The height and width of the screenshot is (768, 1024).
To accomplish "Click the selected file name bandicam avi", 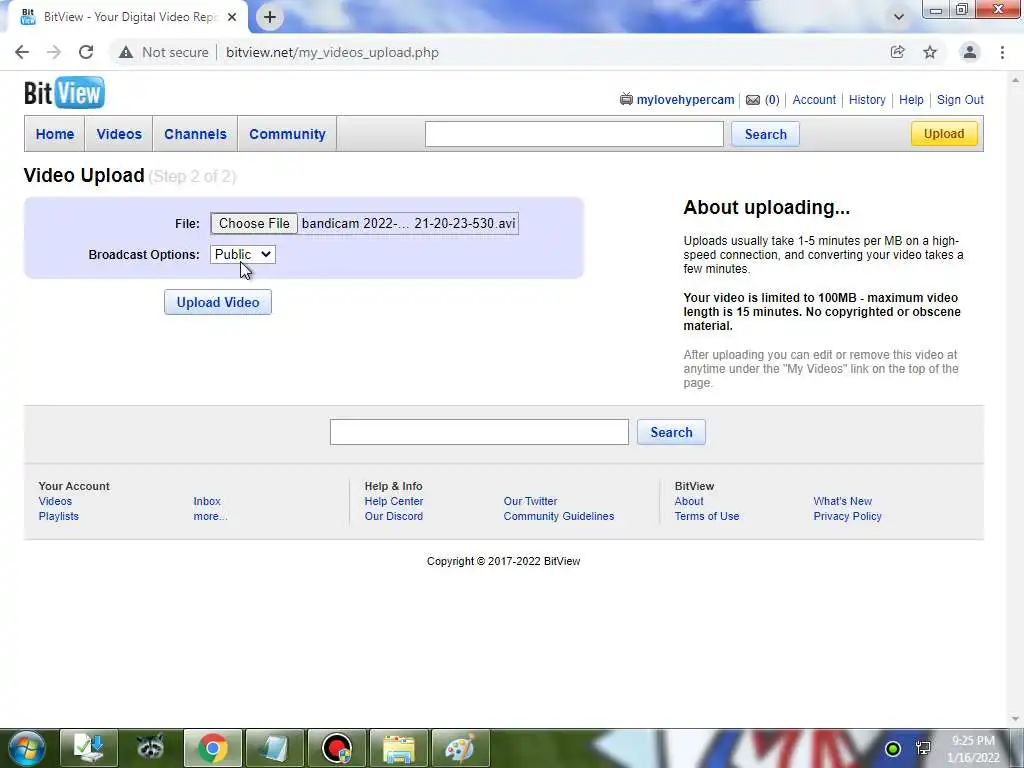I will coord(408,223).
